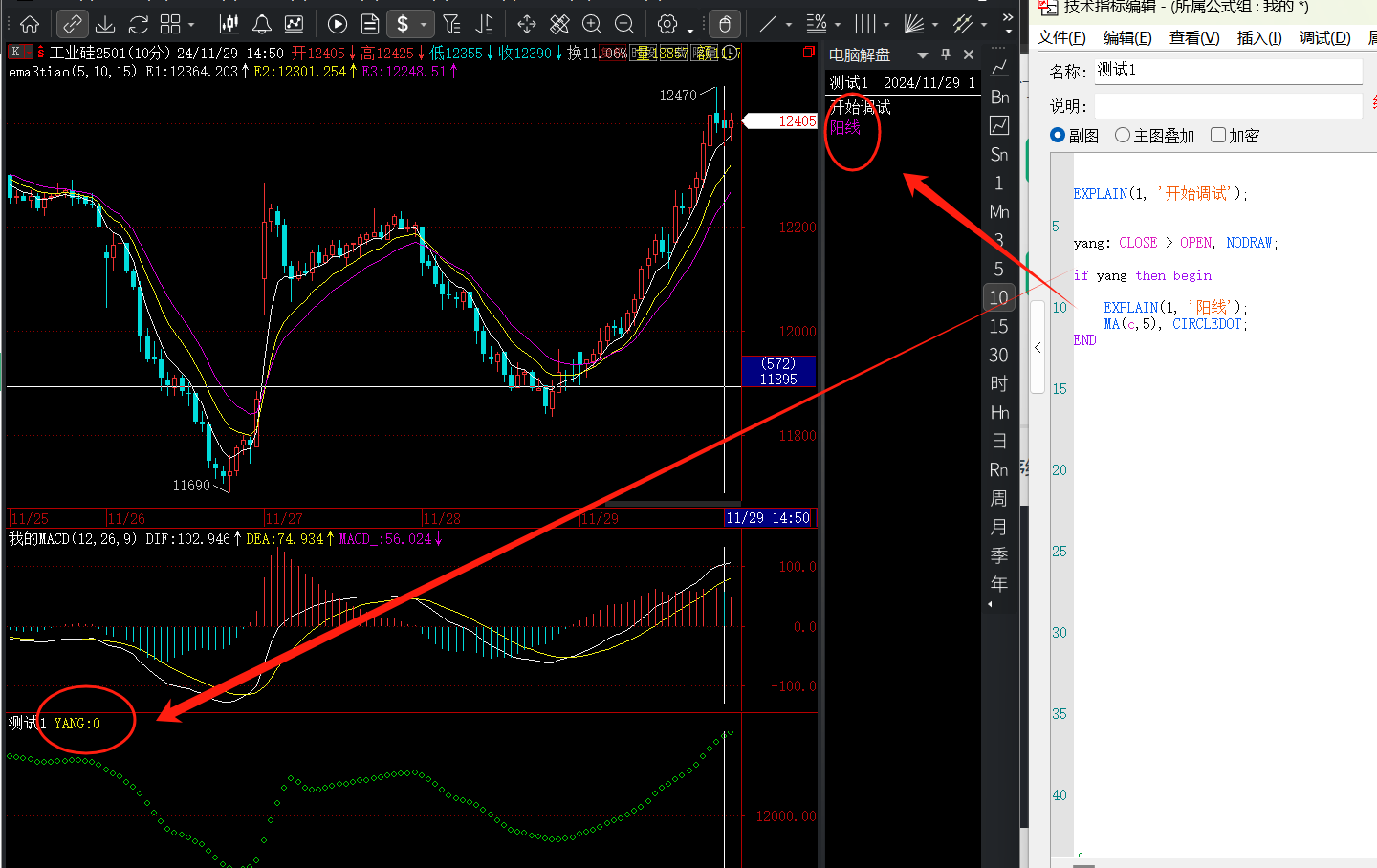This screenshot has width=1377, height=868.
Task: Go to the Home icon in toolbar
Action: 30,24
